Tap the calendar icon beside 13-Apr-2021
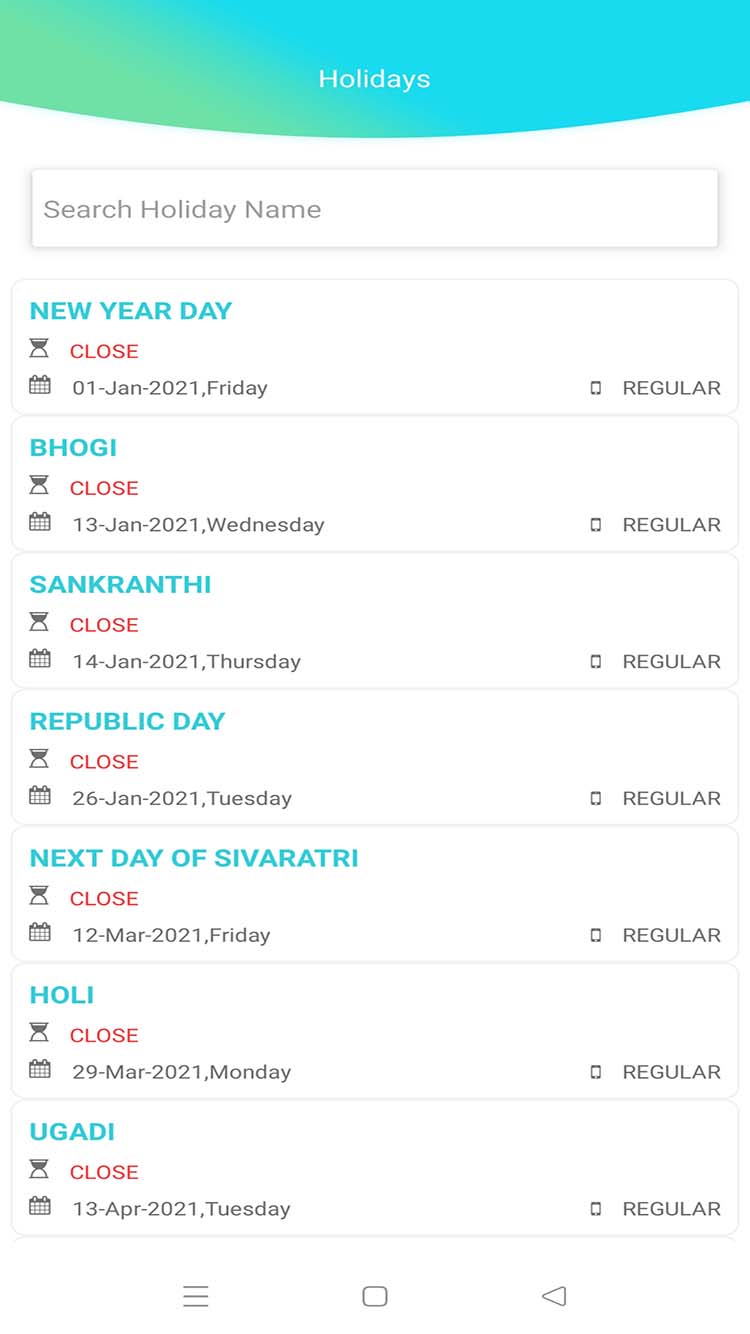 (40, 1206)
